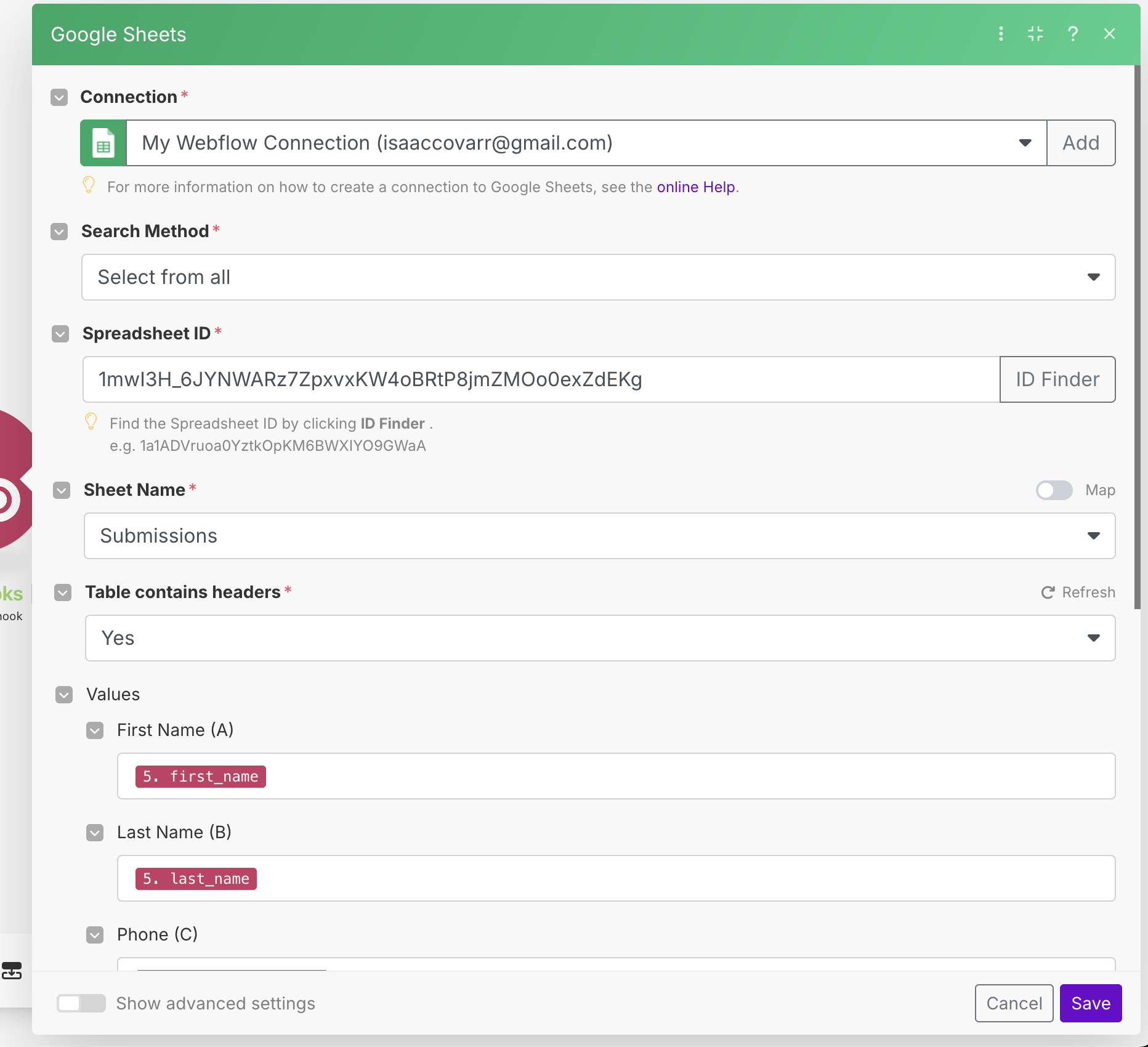Collapse the Search Method section
Viewport: 1148px width, 1047px height.
pos(59,232)
